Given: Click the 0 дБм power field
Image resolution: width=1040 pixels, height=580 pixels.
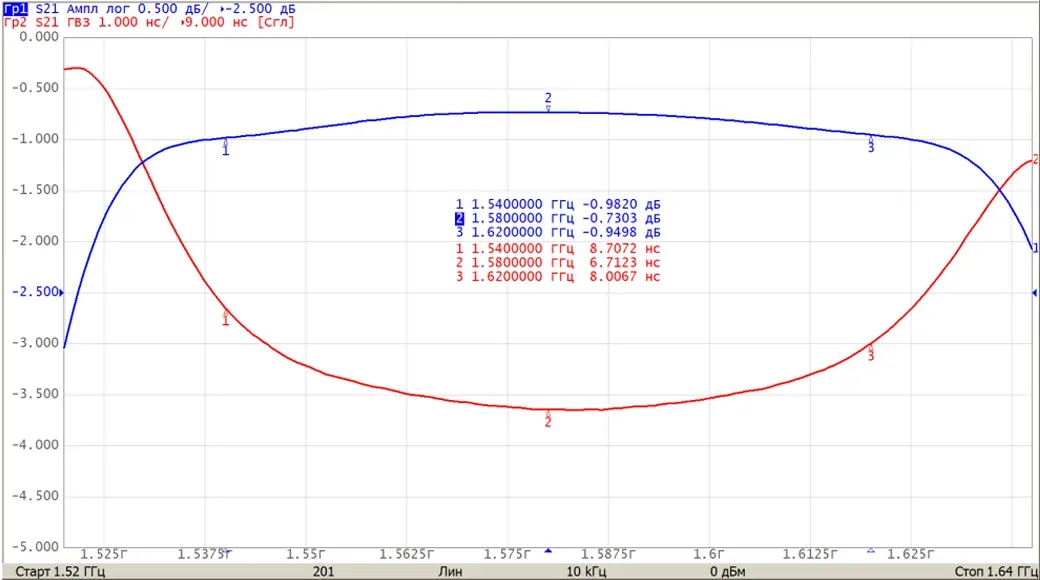Looking at the screenshot, I should pyautogui.click(x=728, y=571).
